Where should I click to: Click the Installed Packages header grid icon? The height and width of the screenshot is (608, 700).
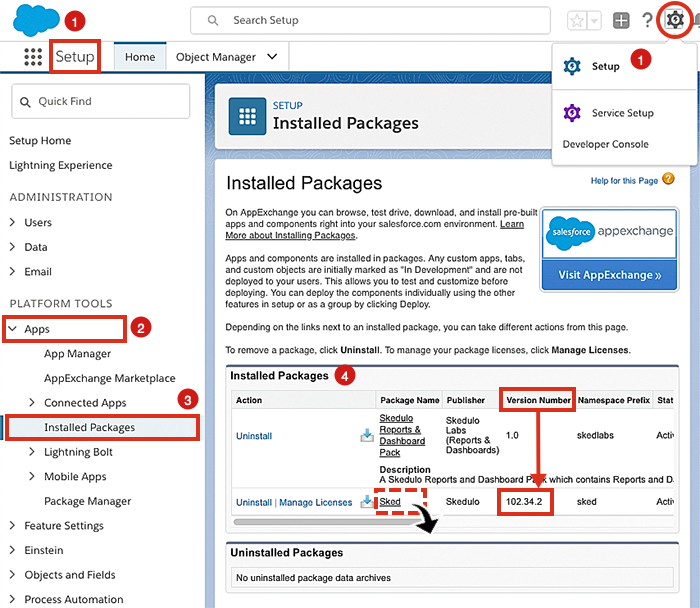click(247, 116)
